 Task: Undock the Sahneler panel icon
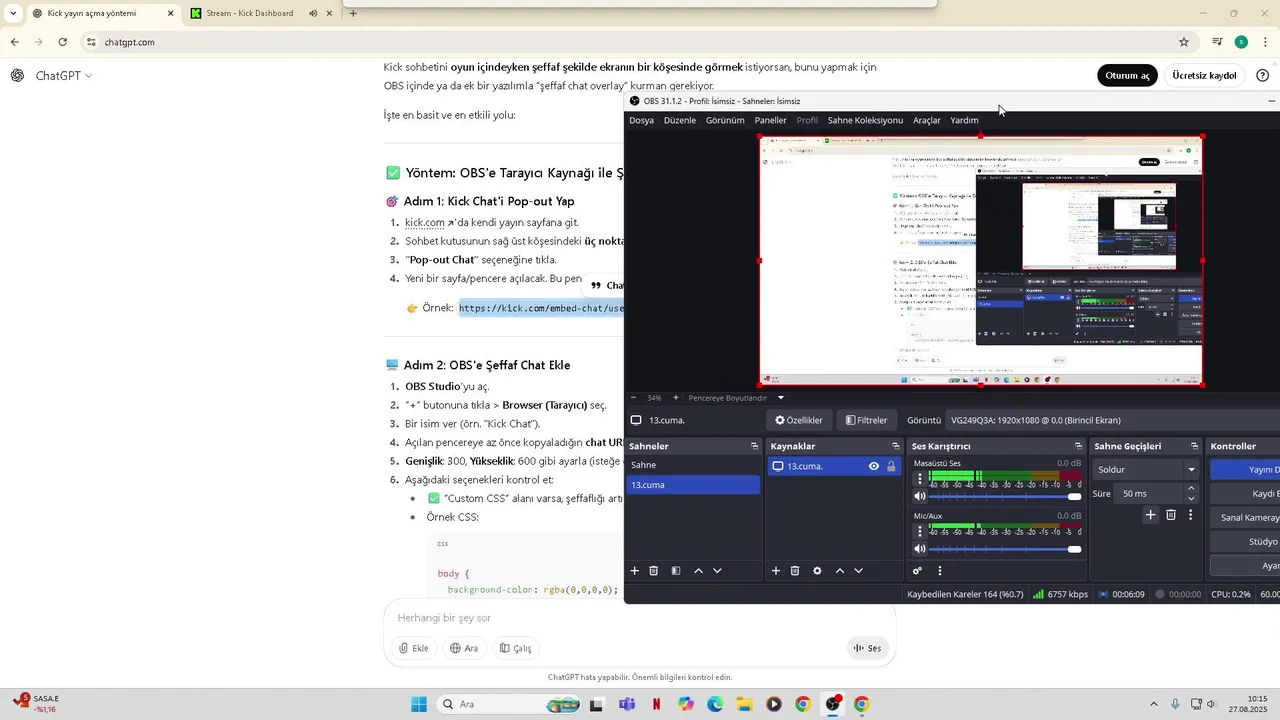[x=754, y=446]
